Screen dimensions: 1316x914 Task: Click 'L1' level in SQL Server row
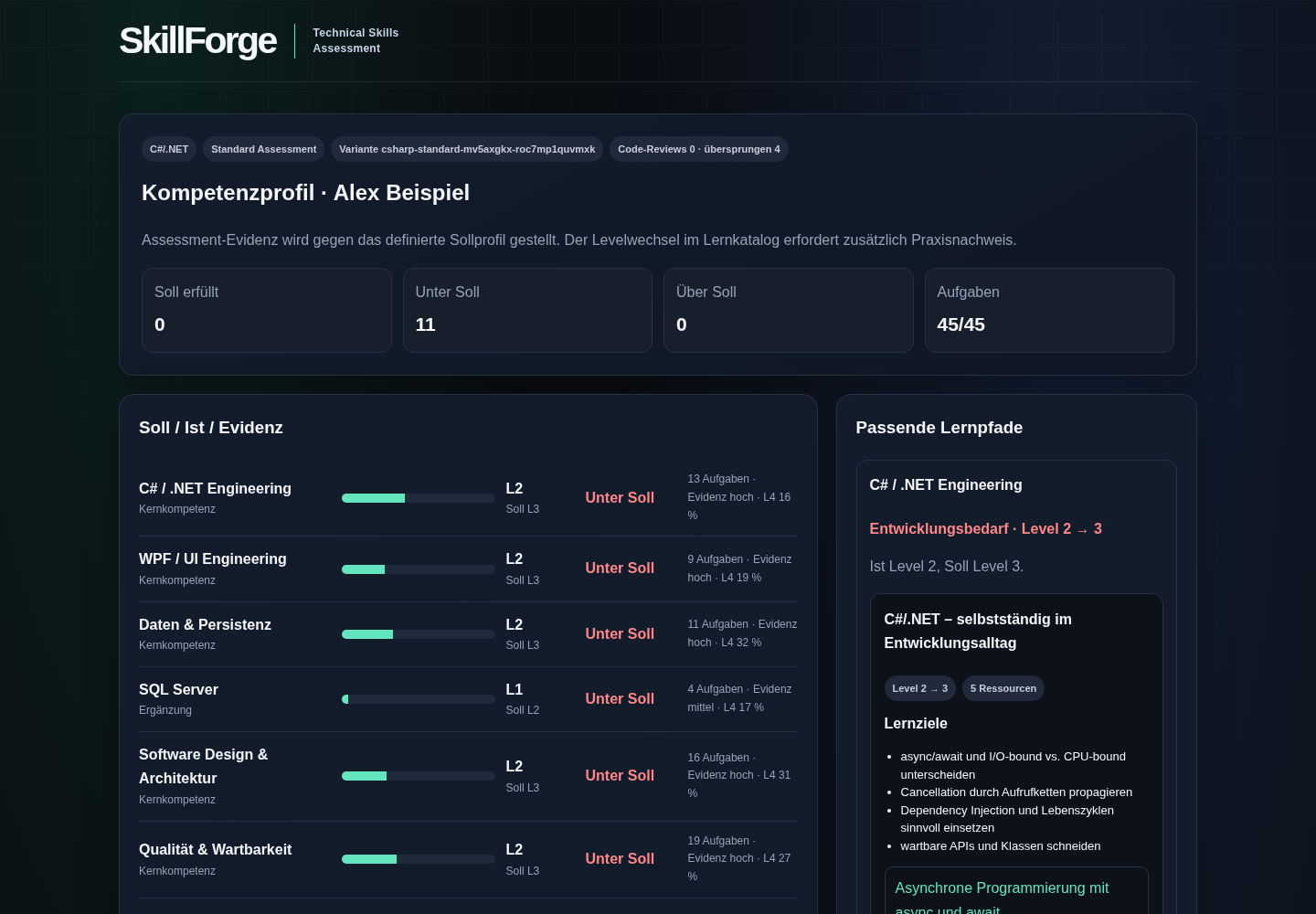(x=515, y=689)
